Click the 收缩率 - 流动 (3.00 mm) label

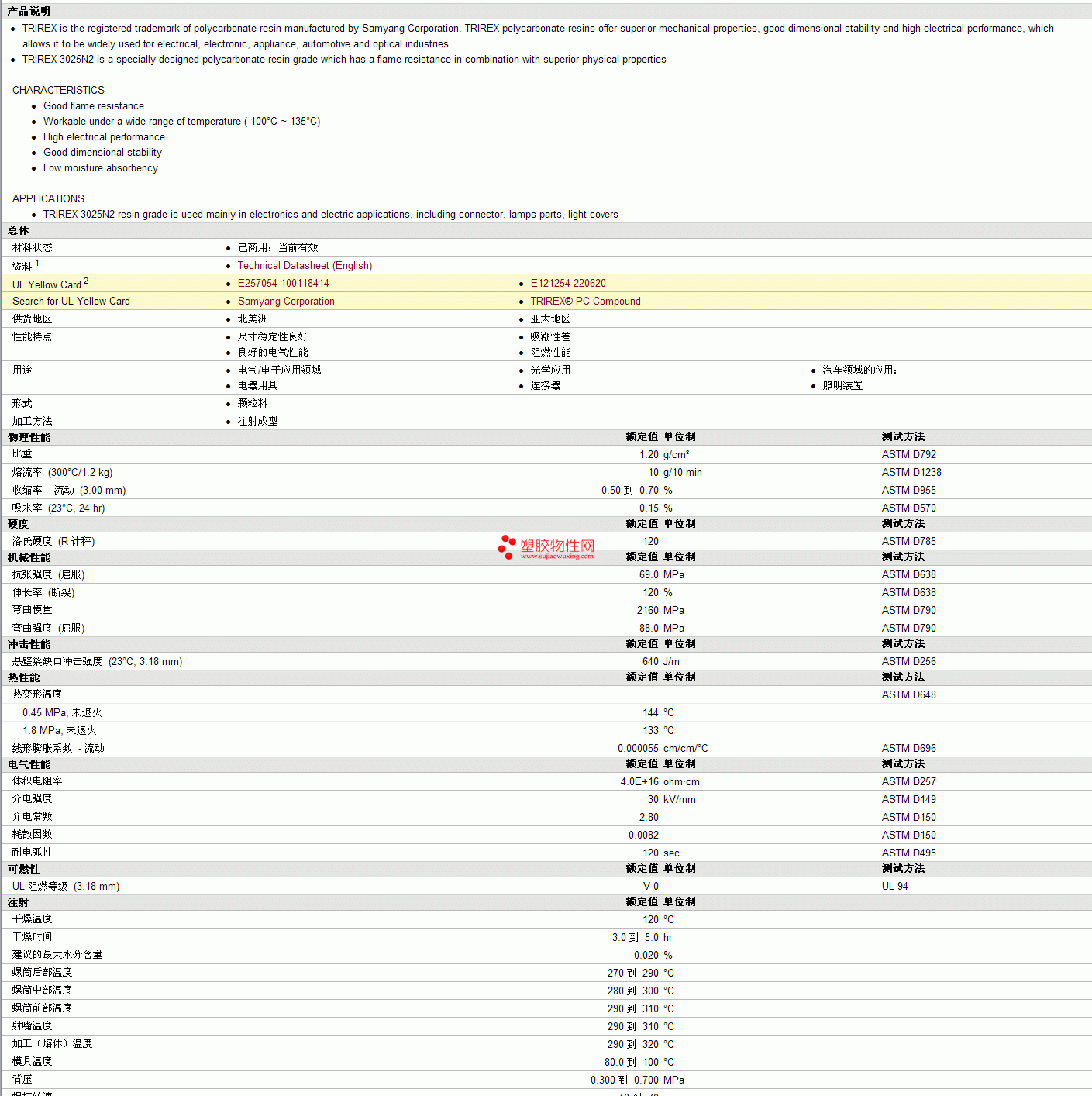[x=69, y=490]
